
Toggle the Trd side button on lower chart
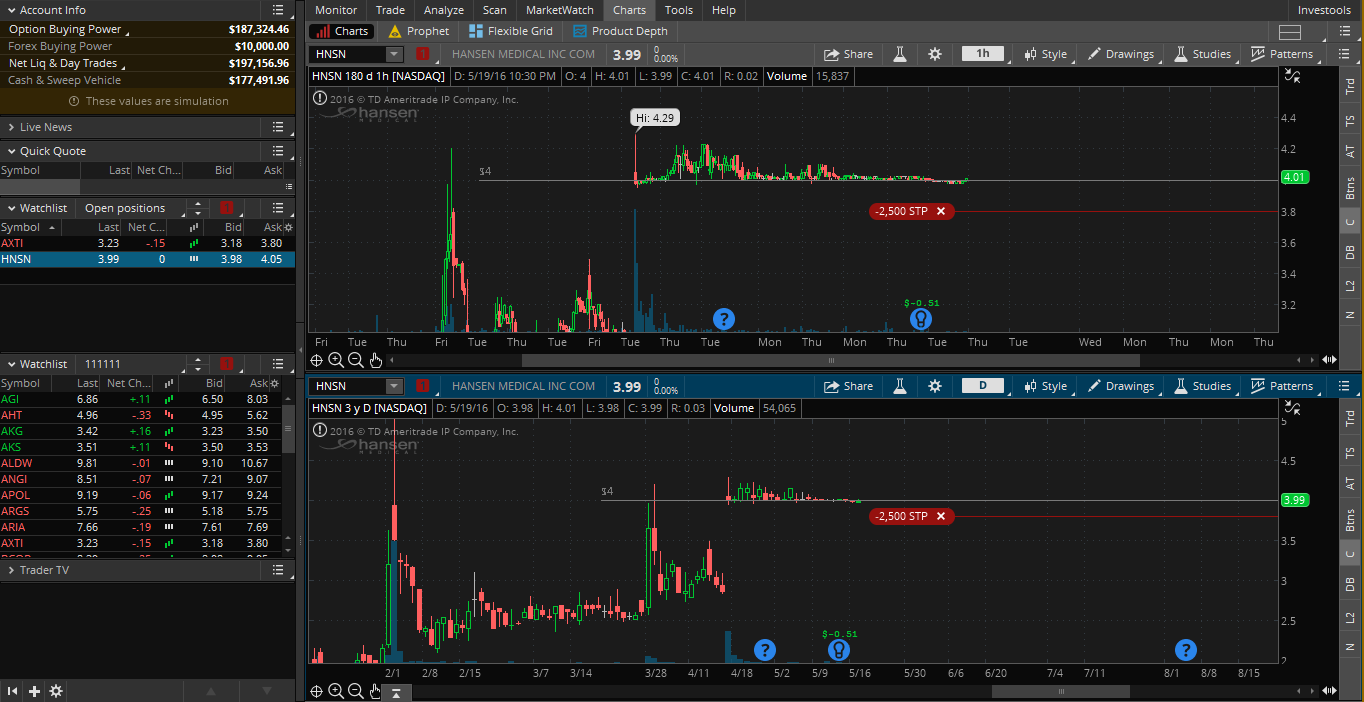(1350, 417)
